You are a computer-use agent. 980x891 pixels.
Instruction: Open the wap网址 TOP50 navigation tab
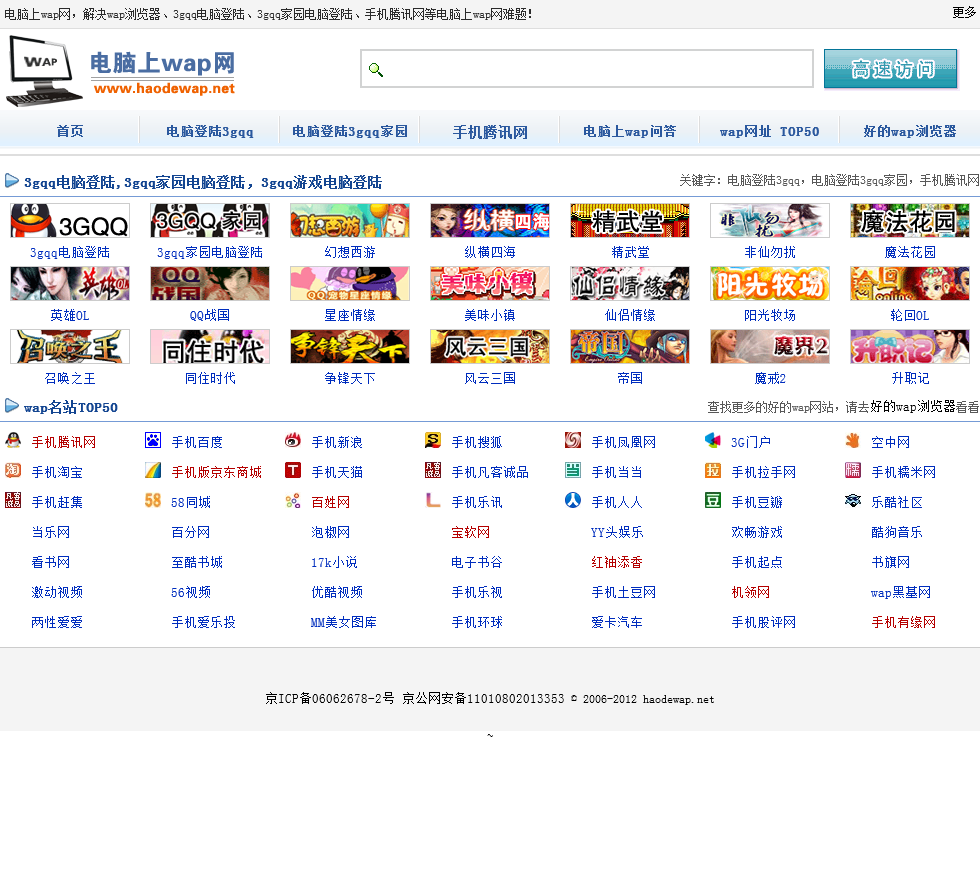[769, 131]
